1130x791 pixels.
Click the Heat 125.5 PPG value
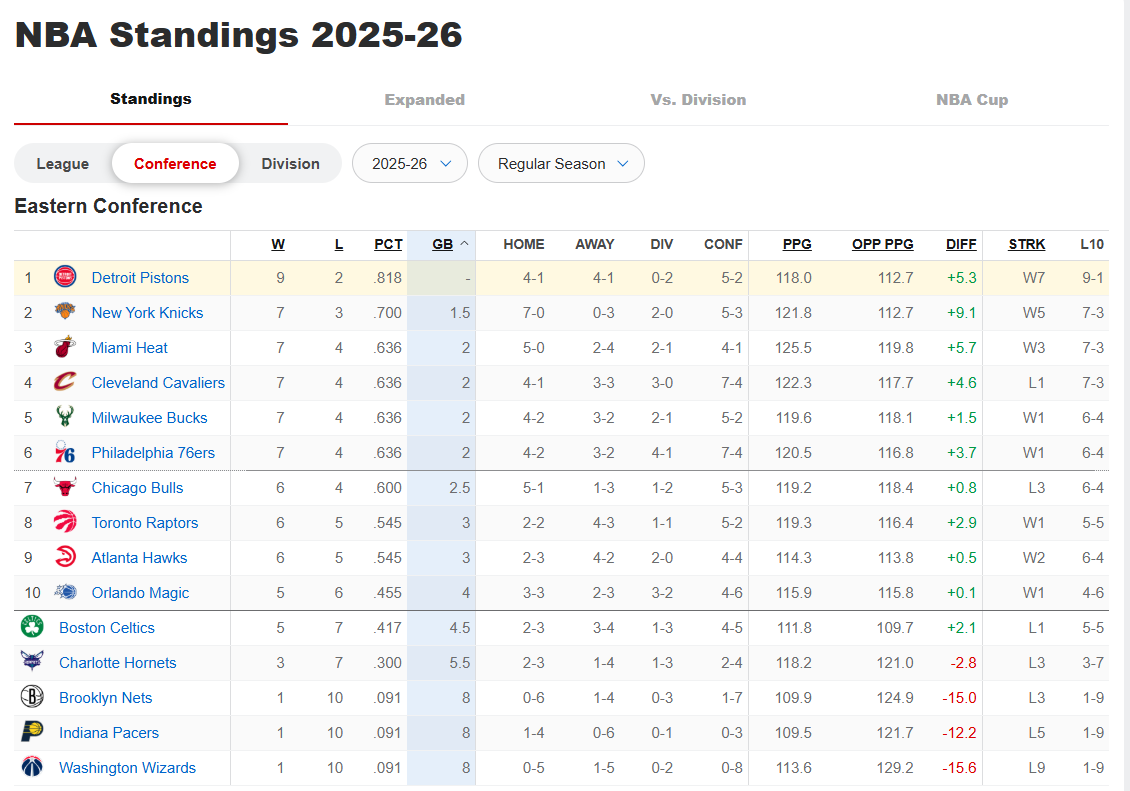(x=793, y=347)
